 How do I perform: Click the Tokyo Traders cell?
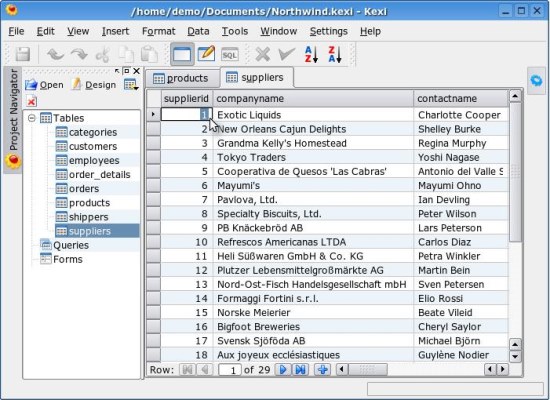(313, 157)
